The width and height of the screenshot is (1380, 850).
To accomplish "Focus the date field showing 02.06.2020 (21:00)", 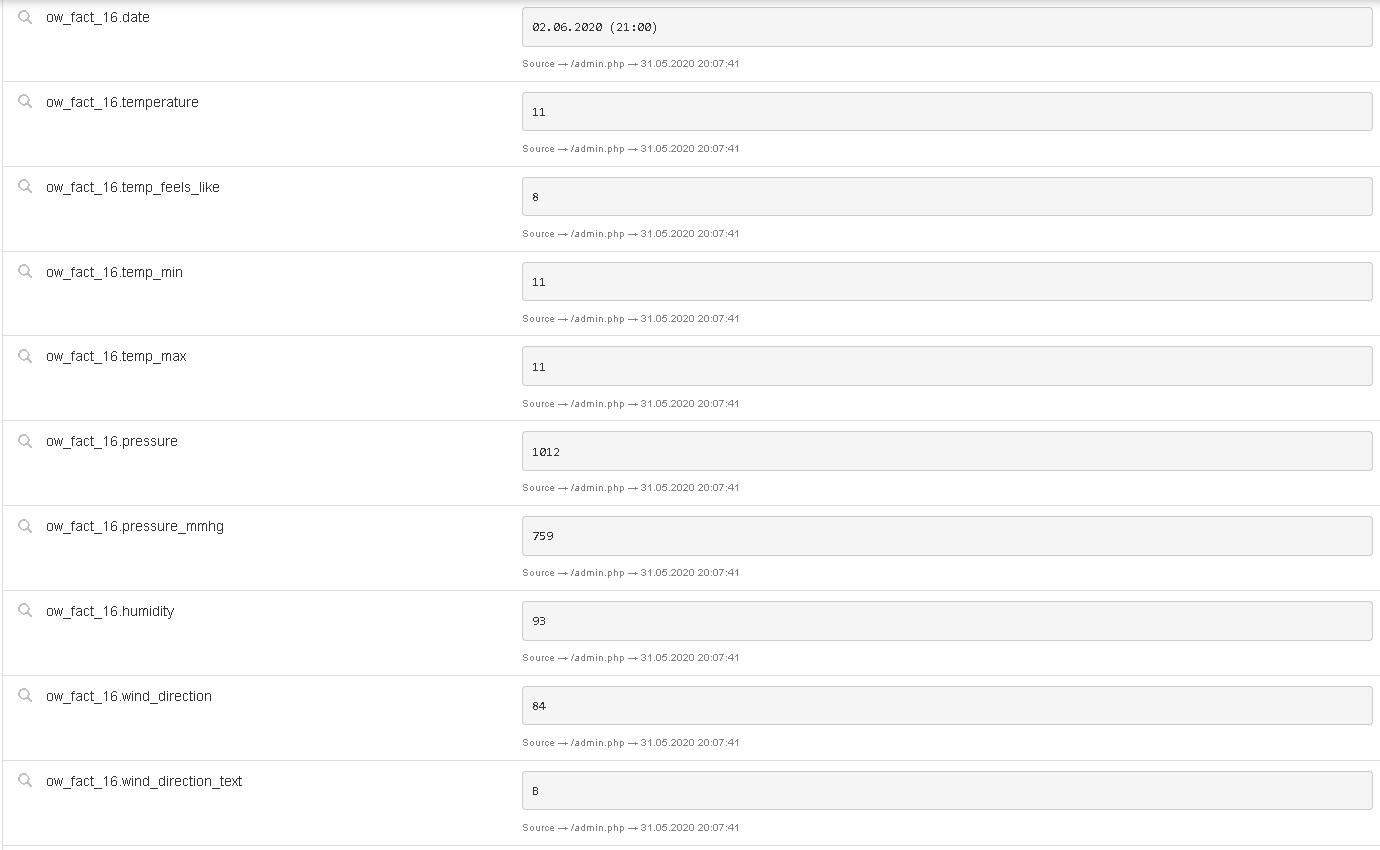I will tap(946, 27).
